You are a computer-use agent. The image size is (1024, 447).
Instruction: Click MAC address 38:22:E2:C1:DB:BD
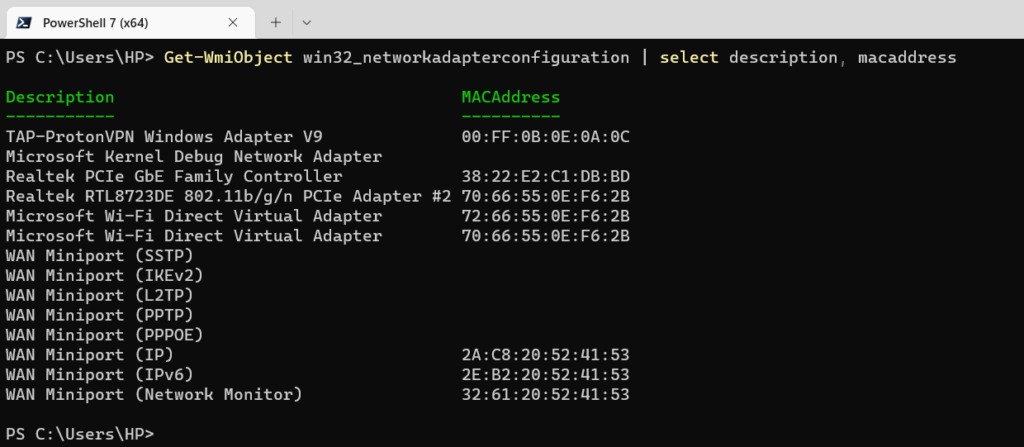pyautogui.click(x=545, y=176)
